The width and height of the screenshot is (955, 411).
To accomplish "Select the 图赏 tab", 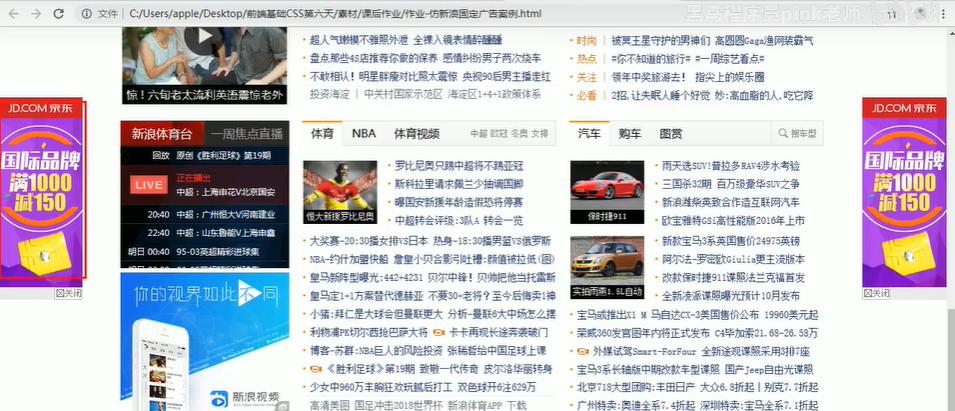I will coord(671,134).
